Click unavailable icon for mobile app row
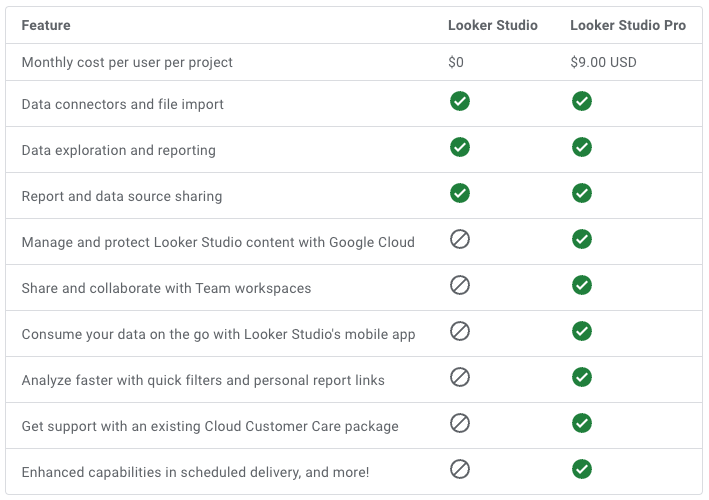Image resolution: width=709 pixels, height=500 pixels. (x=460, y=331)
